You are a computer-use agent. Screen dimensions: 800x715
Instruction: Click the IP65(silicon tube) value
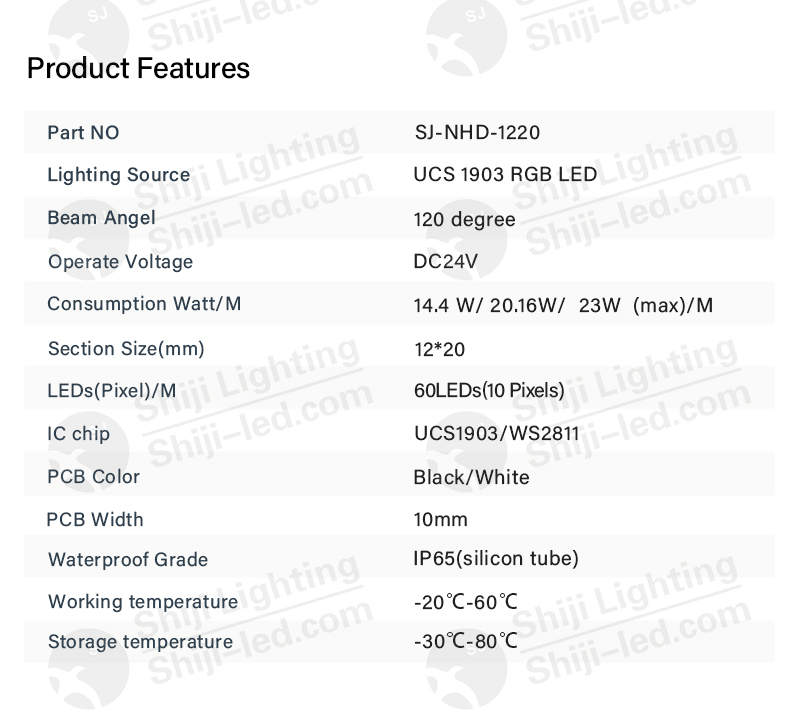pos(496,559)
